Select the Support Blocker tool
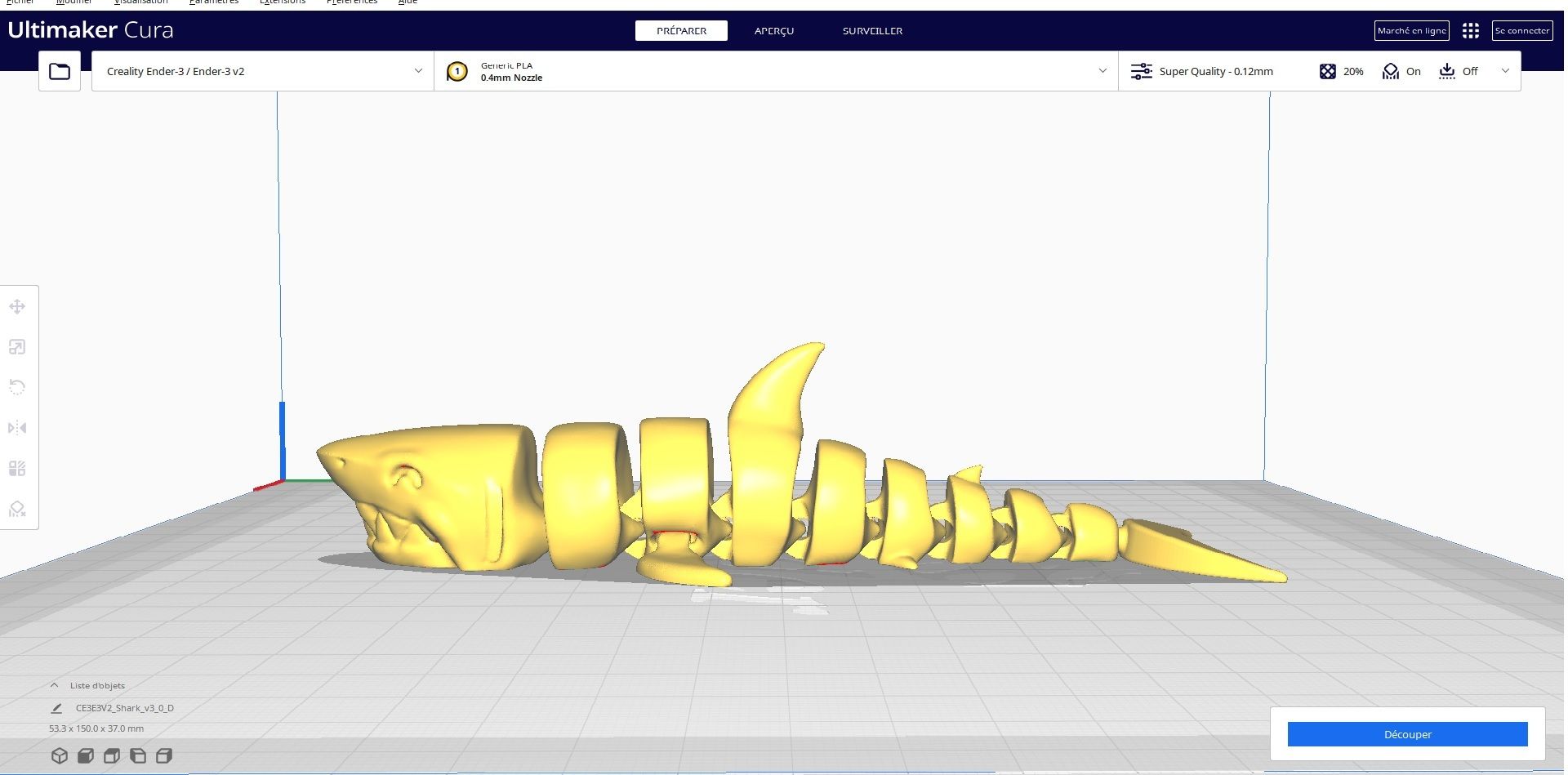1568x775 pixels. 17,509
